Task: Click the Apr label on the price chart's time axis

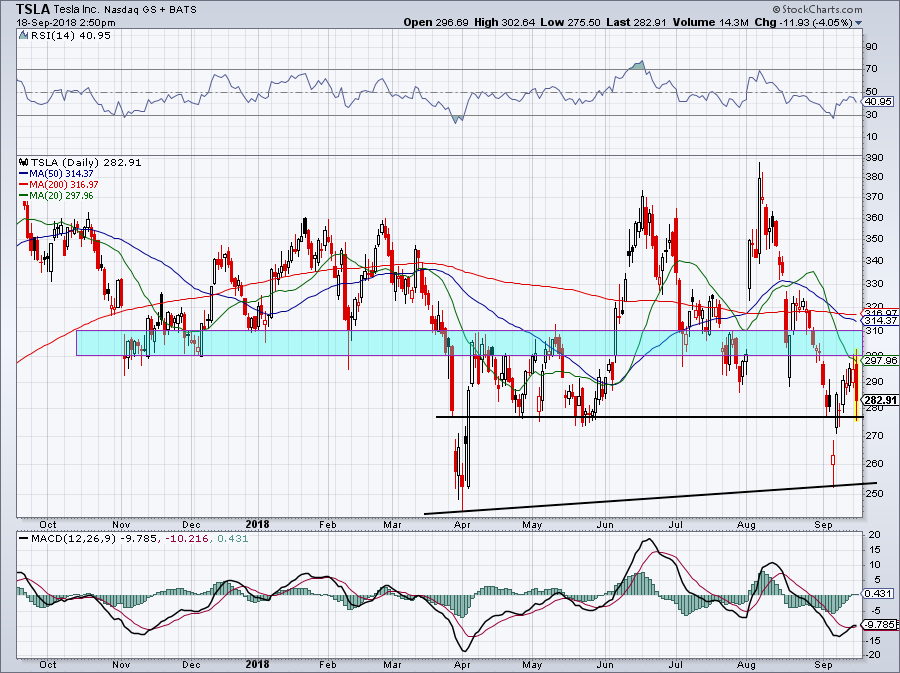Action: 462,525
